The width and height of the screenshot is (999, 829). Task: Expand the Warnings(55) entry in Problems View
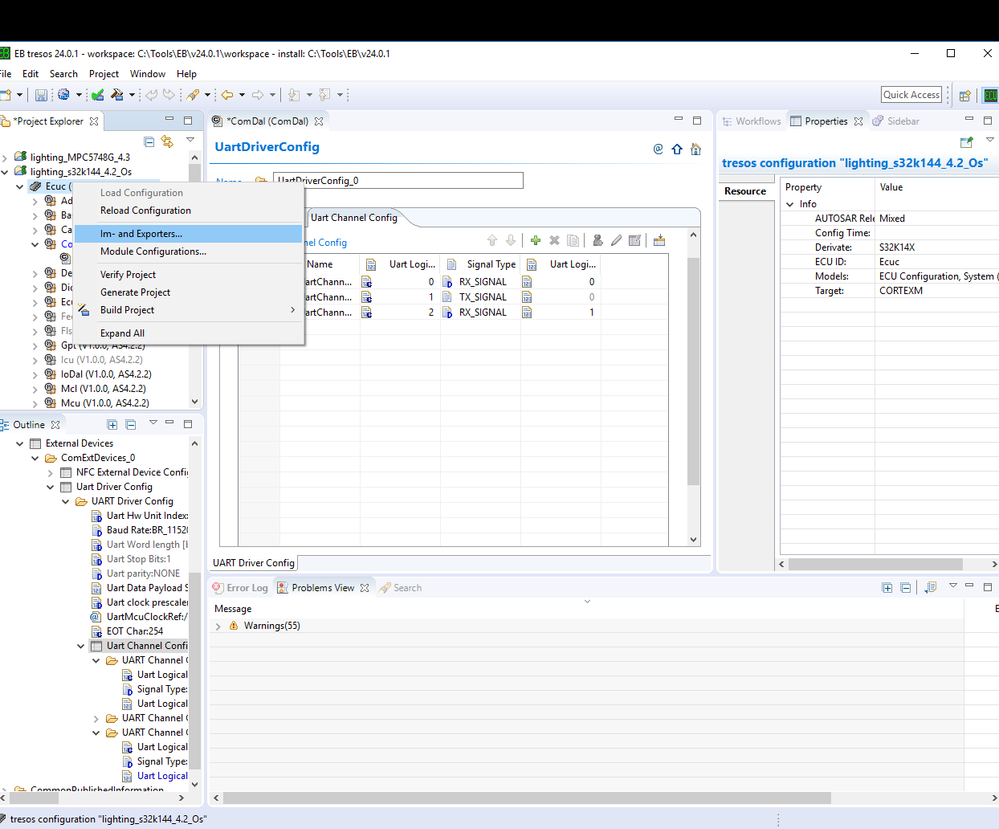point(219,626)
